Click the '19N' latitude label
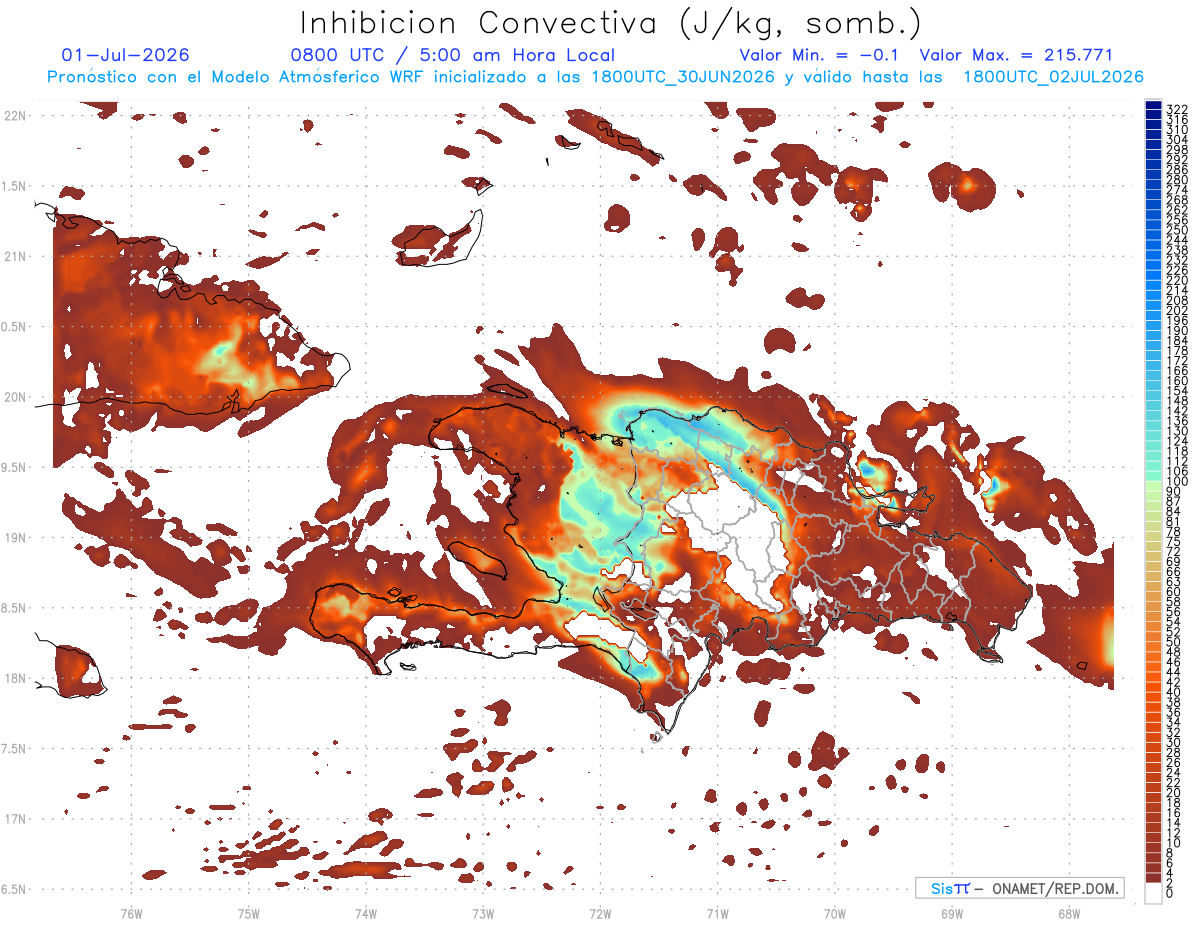The image size is (1200, 927). point(16,538)
